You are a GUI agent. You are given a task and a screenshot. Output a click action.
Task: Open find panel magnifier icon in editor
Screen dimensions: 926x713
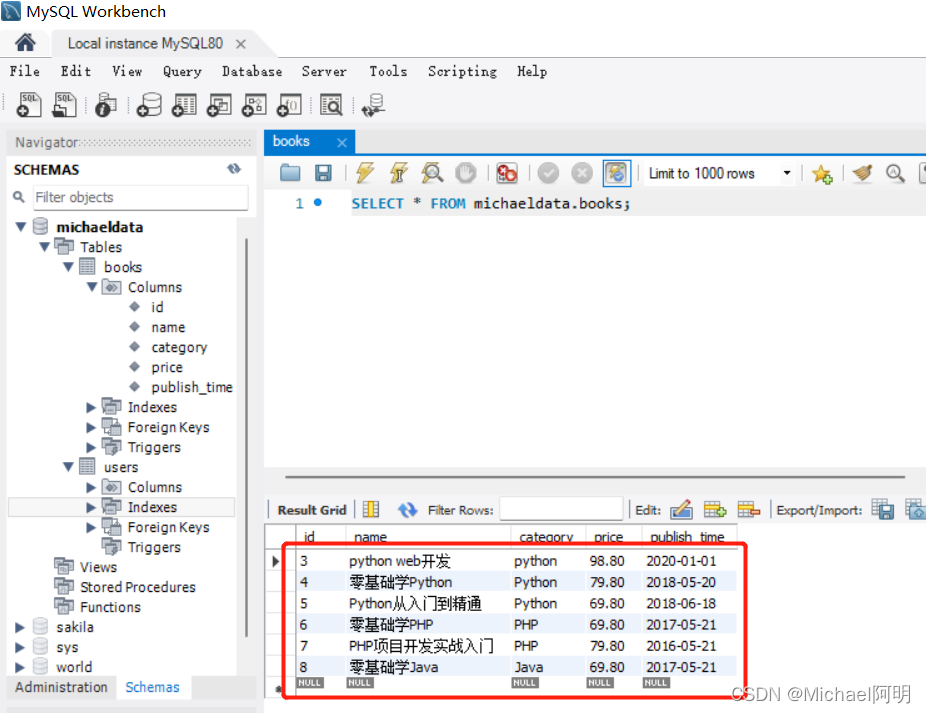coord(895,173)
